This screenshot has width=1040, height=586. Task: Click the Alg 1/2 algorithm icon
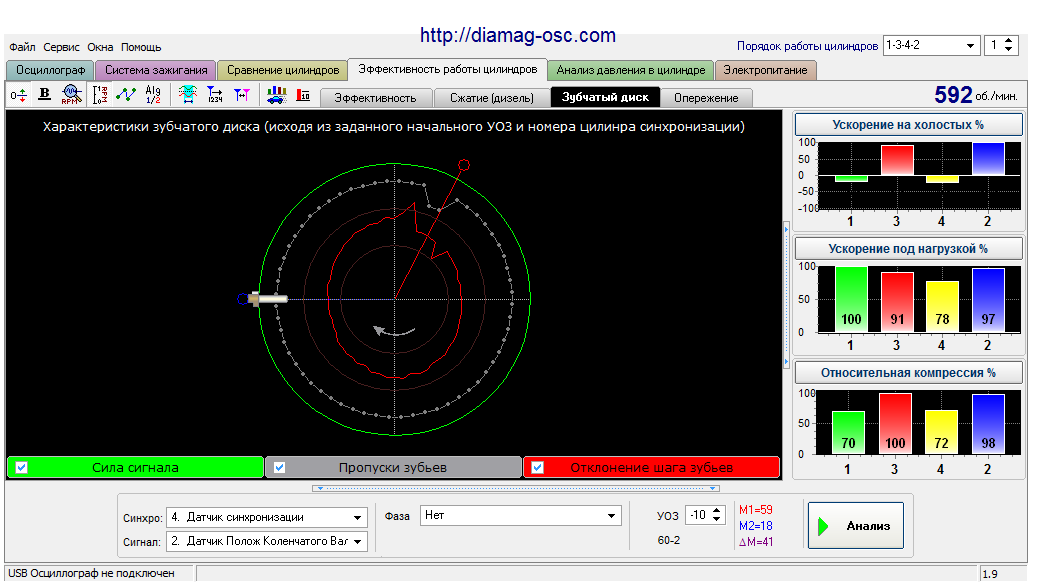pos(153,95)
